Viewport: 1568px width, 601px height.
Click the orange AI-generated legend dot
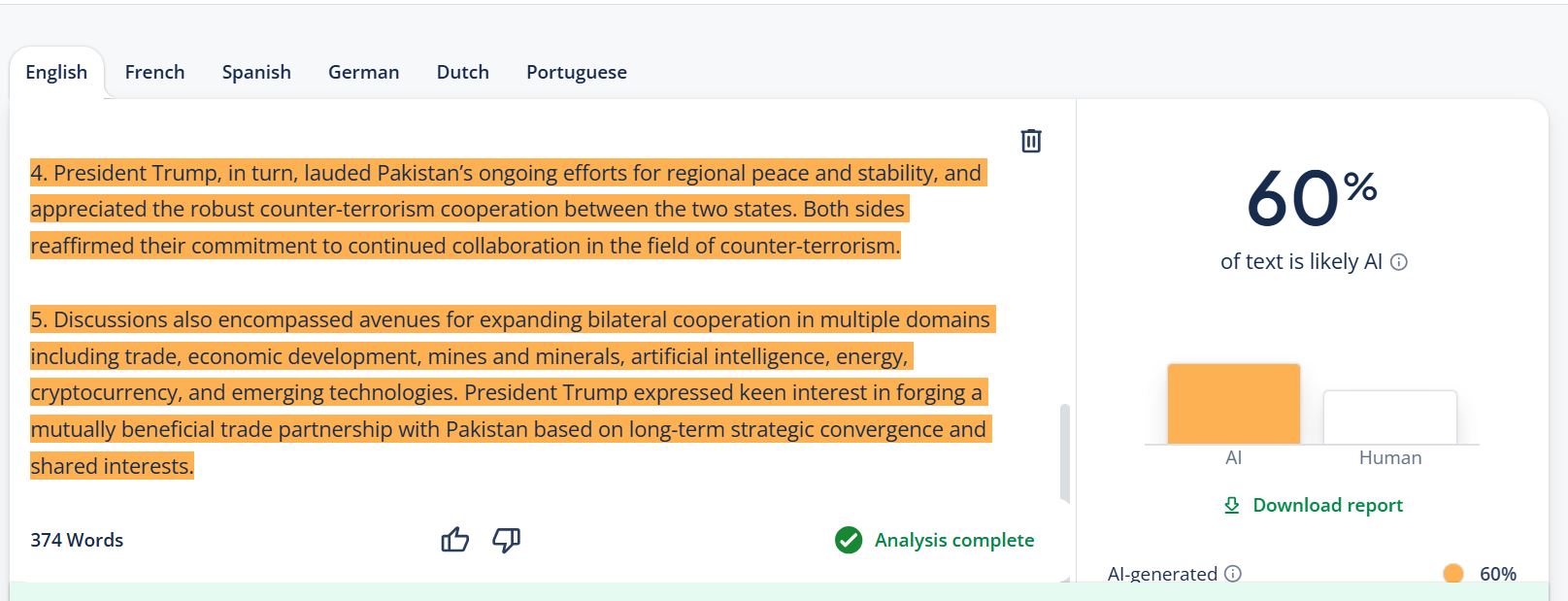point(1452,574)
